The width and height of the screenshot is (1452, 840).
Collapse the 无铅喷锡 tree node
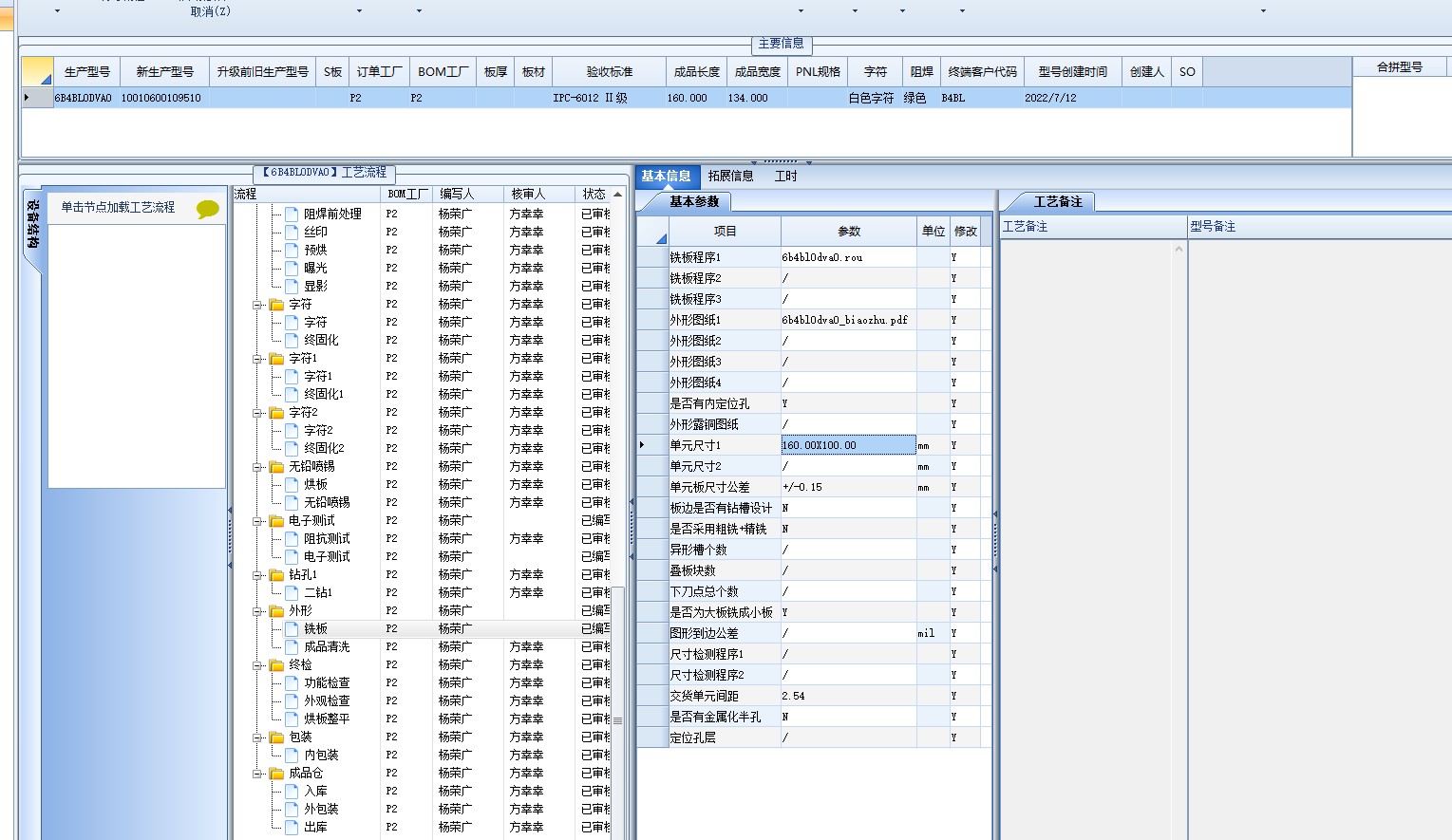tap(257, 467)
